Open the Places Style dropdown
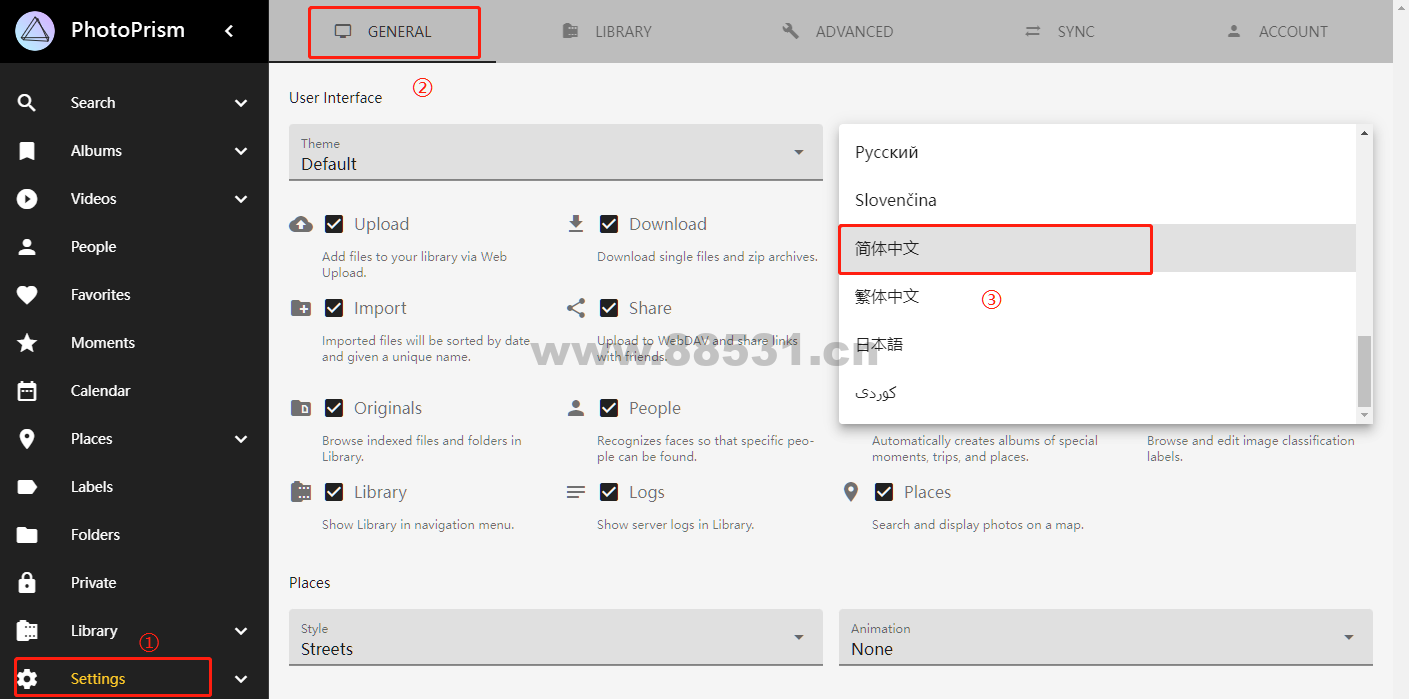This screenshot has height=699, width=1409. pos(556,638)
